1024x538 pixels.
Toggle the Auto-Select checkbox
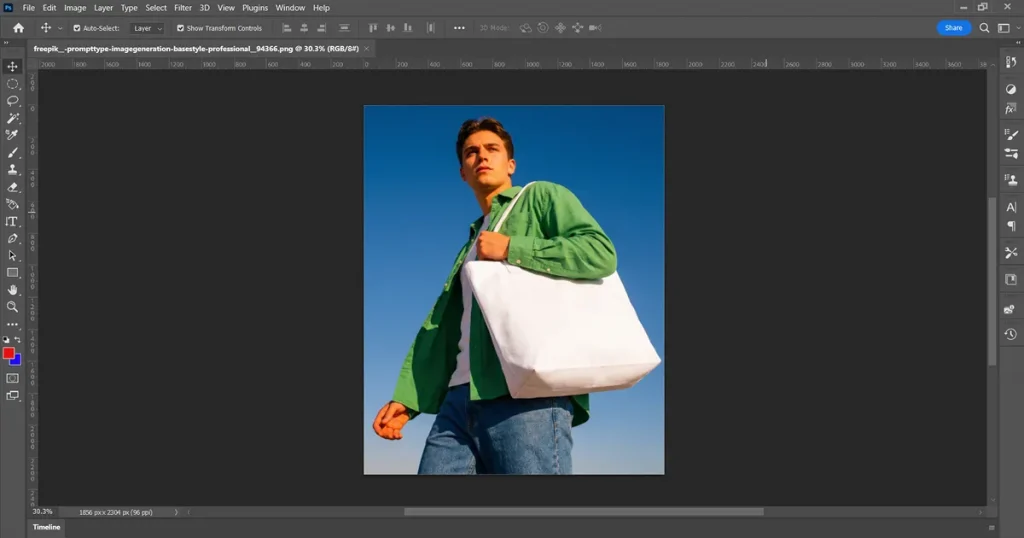(x=76, y=29)
